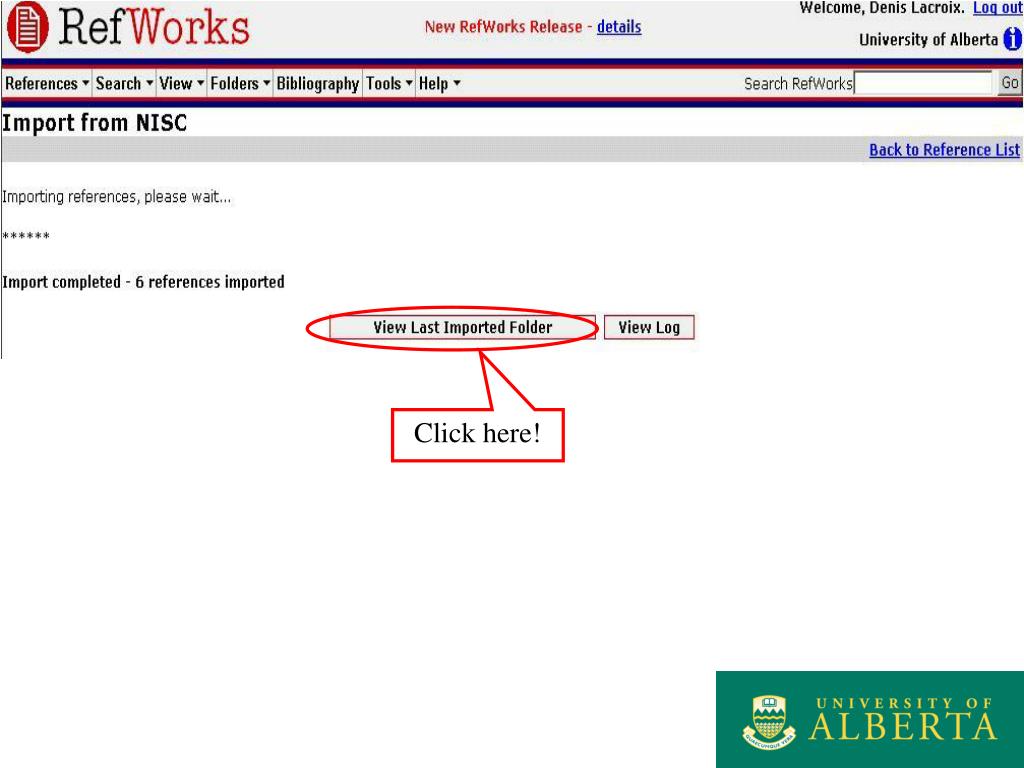Hit the Go button next to search
Screen dimensions: 1024x768
pyautogui.click(x=1010, y=84)
